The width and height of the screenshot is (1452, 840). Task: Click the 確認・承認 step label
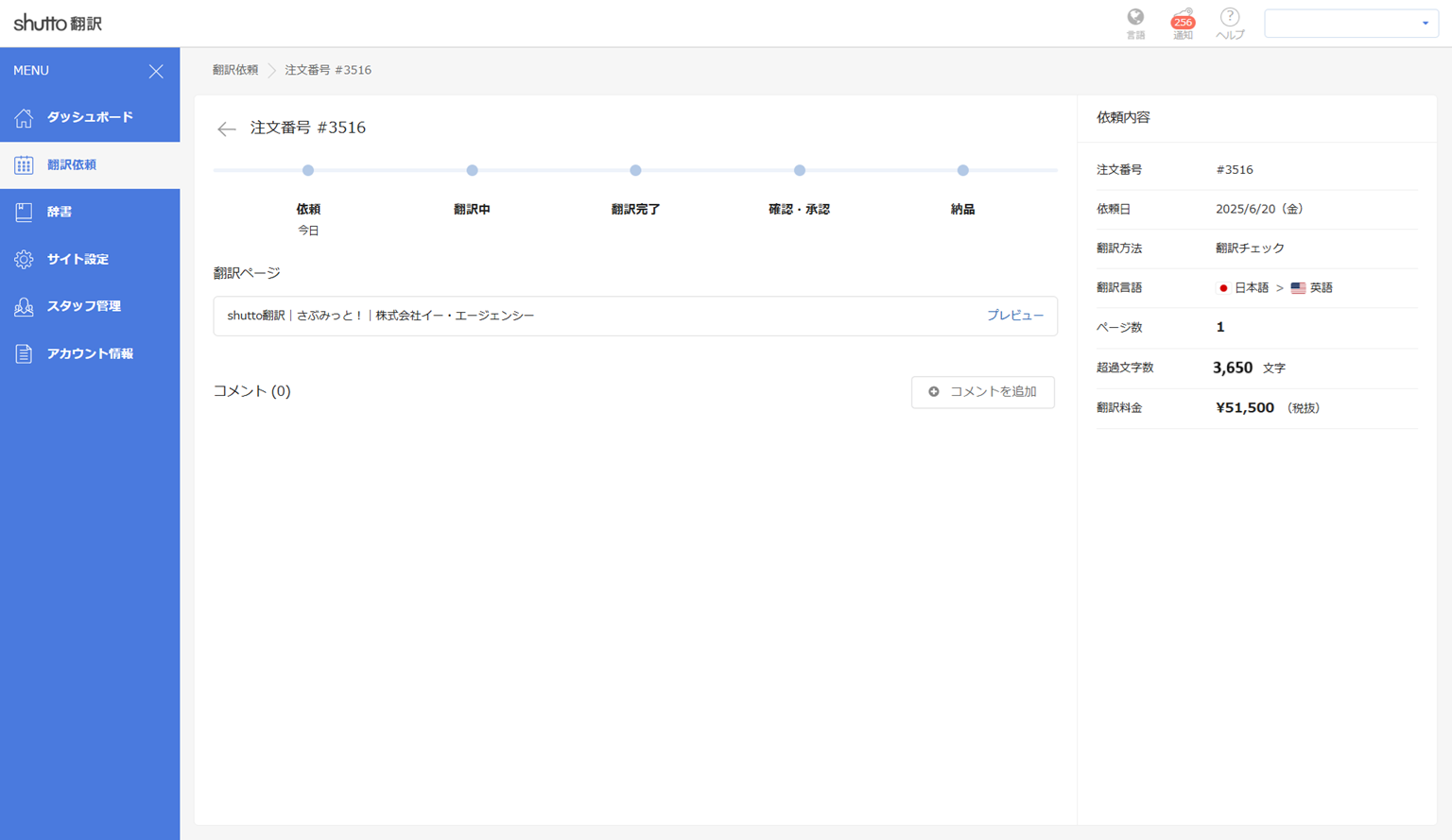coord(800,210)
